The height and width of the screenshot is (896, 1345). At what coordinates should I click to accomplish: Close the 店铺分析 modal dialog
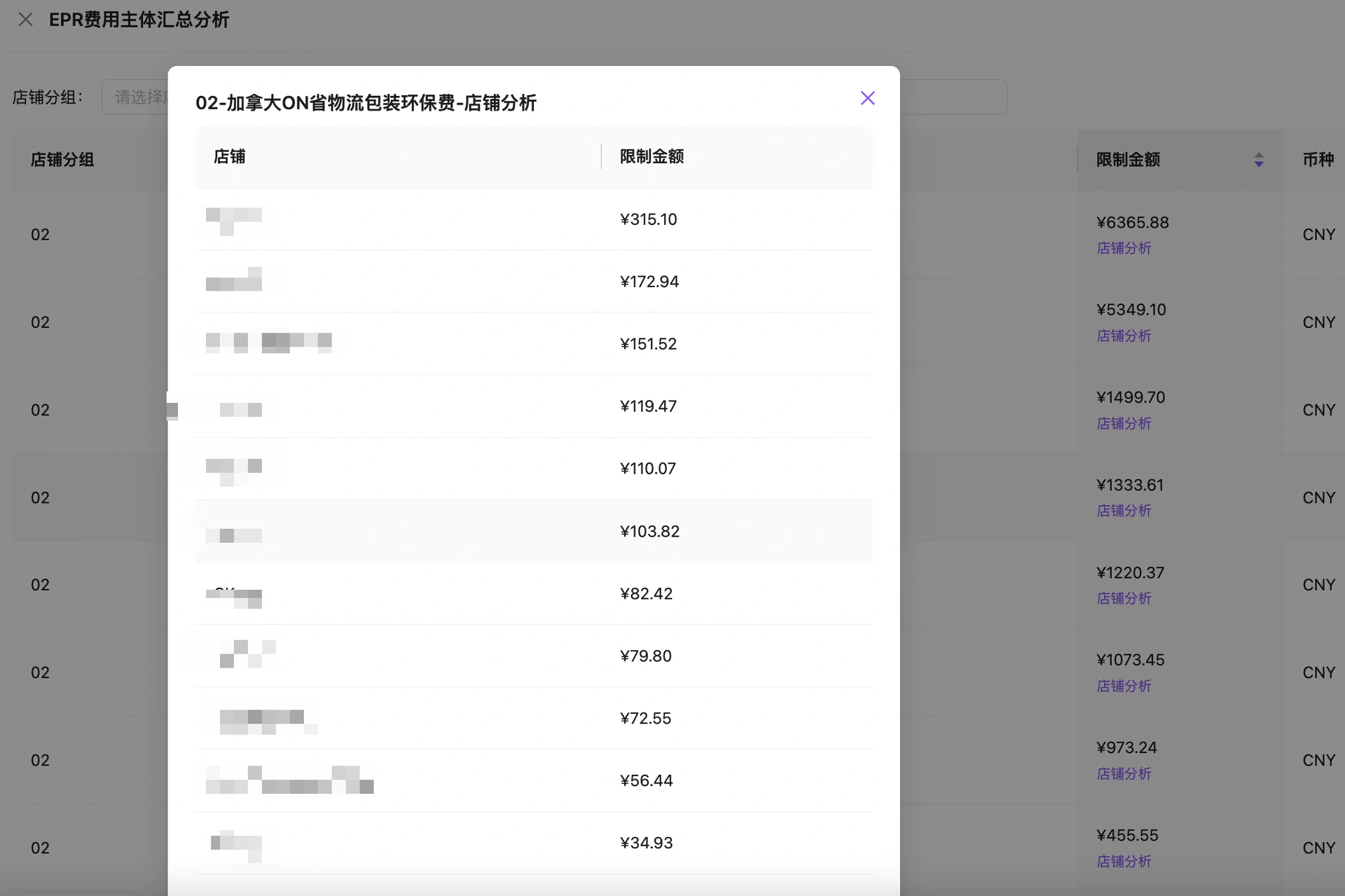(867, 98)
